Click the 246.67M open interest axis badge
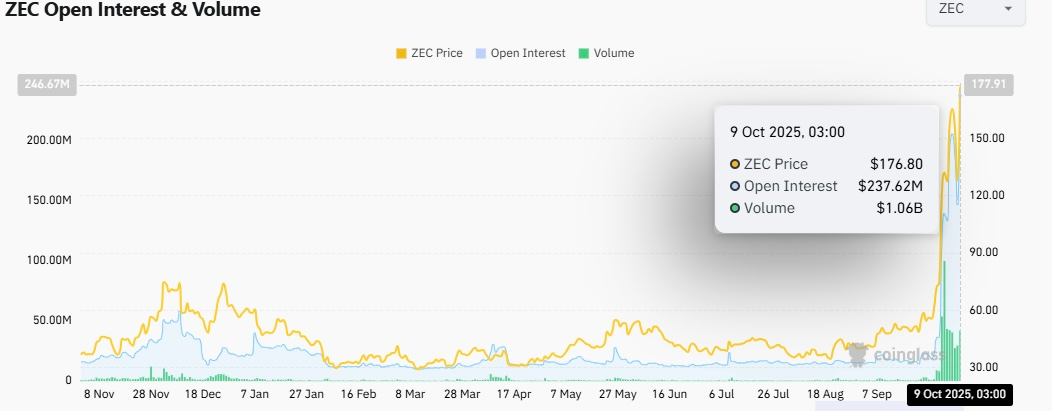1052x411 pixels. pyautogui.click(x=45, y=85)
